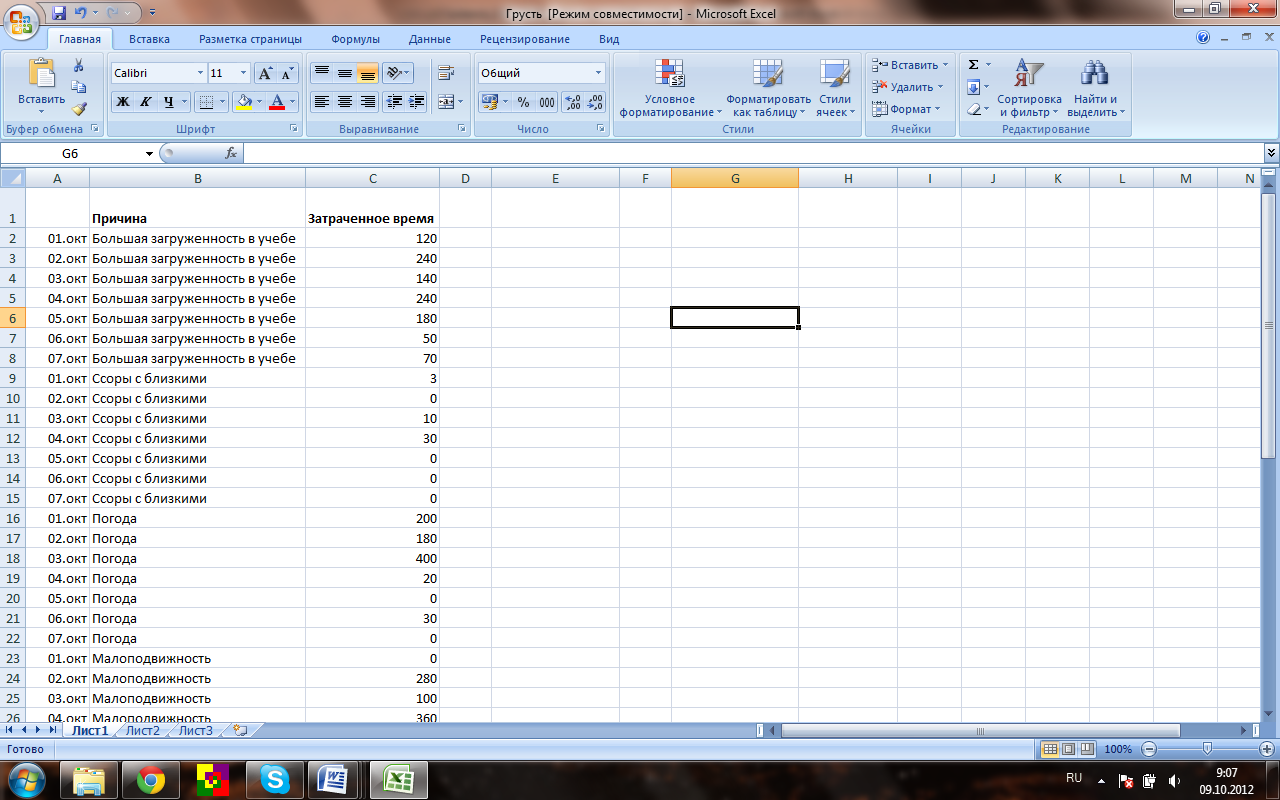Click the zoom slider handle
This screenshot has height=800, width=1280.
1208,749
